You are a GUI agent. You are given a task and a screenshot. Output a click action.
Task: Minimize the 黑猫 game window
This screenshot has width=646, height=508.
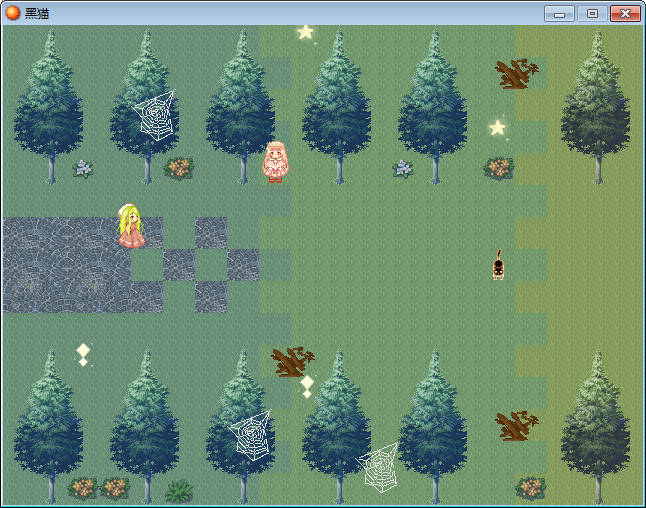coord(558,13)
